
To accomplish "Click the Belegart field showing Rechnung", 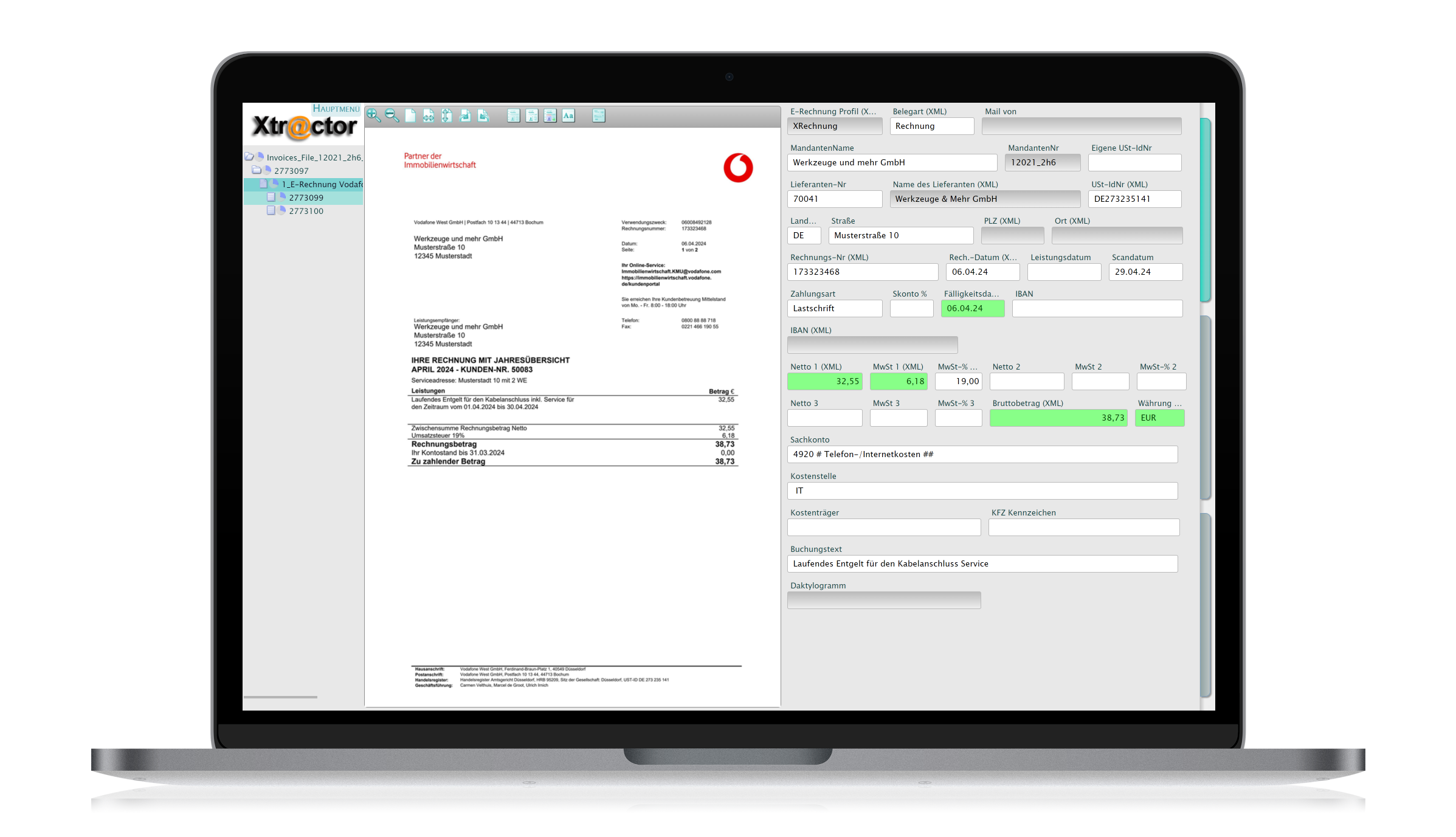I will 931,126.
